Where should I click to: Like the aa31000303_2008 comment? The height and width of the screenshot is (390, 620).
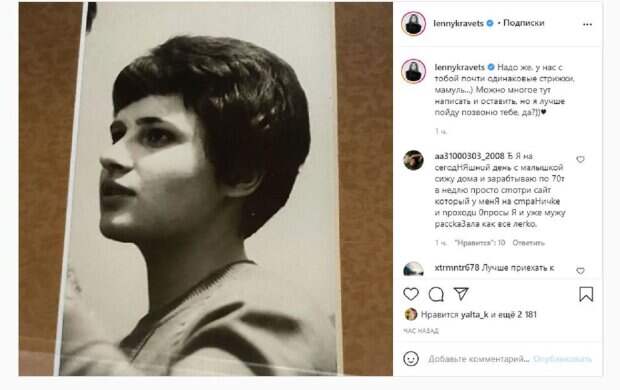tap(580, 159)
